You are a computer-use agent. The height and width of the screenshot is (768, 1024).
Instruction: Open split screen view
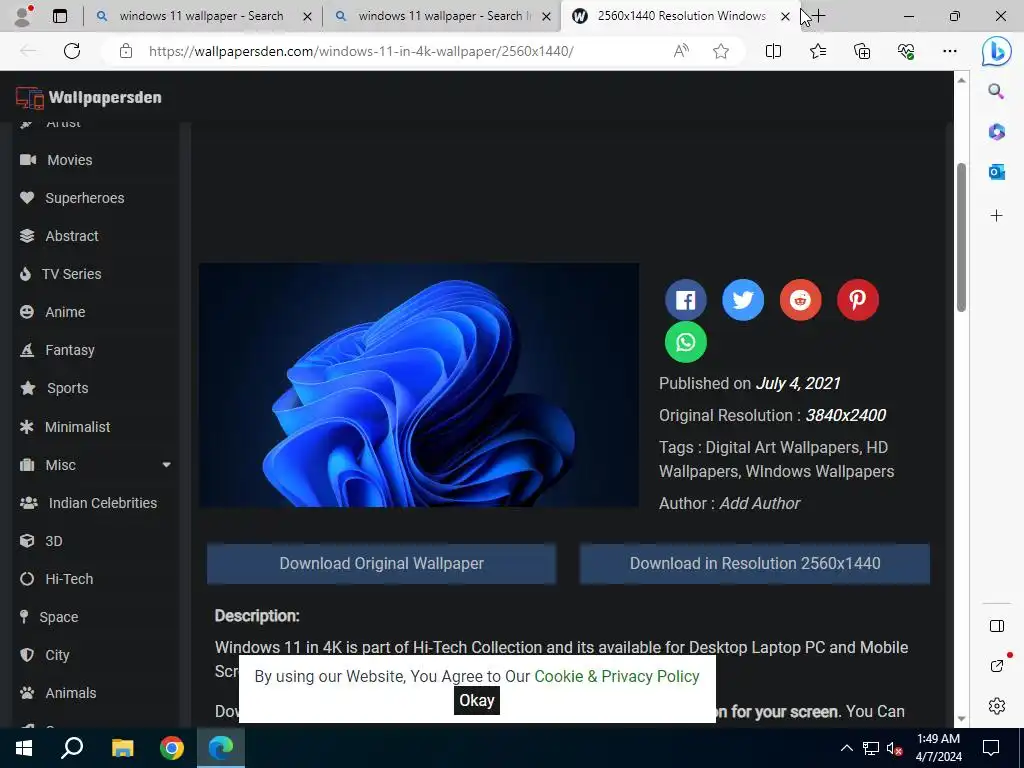[x=773, y=51]
